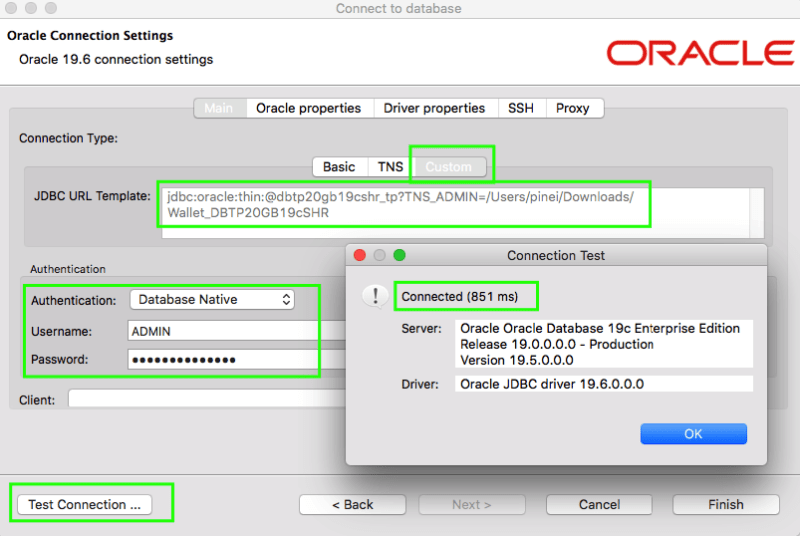Screen dimensions: 800x536
Task: Select the Custom connection type
Action: 449,167
